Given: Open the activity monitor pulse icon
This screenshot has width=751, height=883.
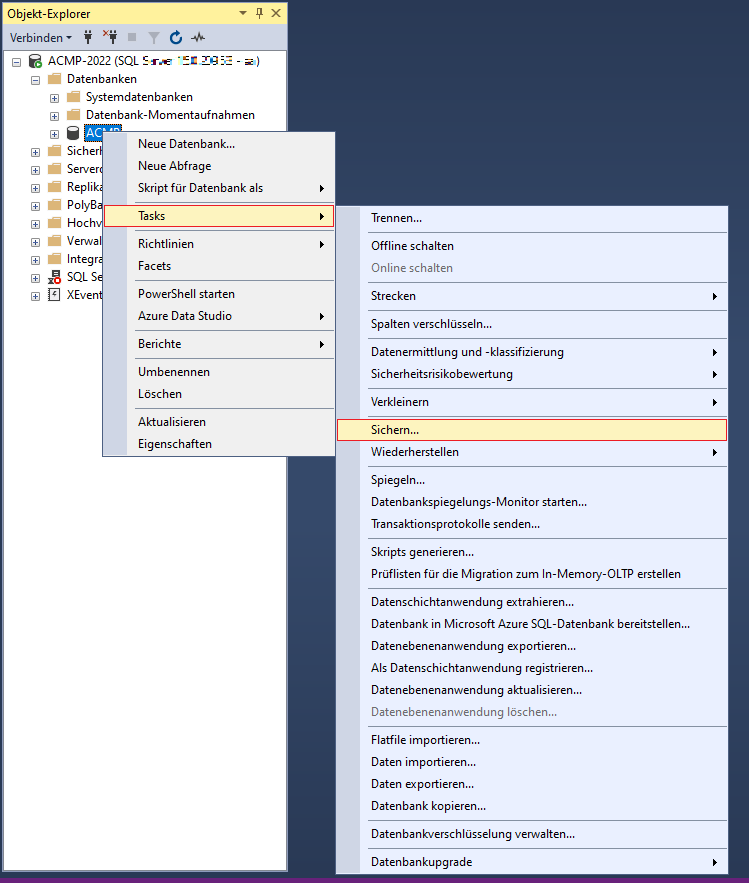Looking at the screenshot, I should 198,37.
